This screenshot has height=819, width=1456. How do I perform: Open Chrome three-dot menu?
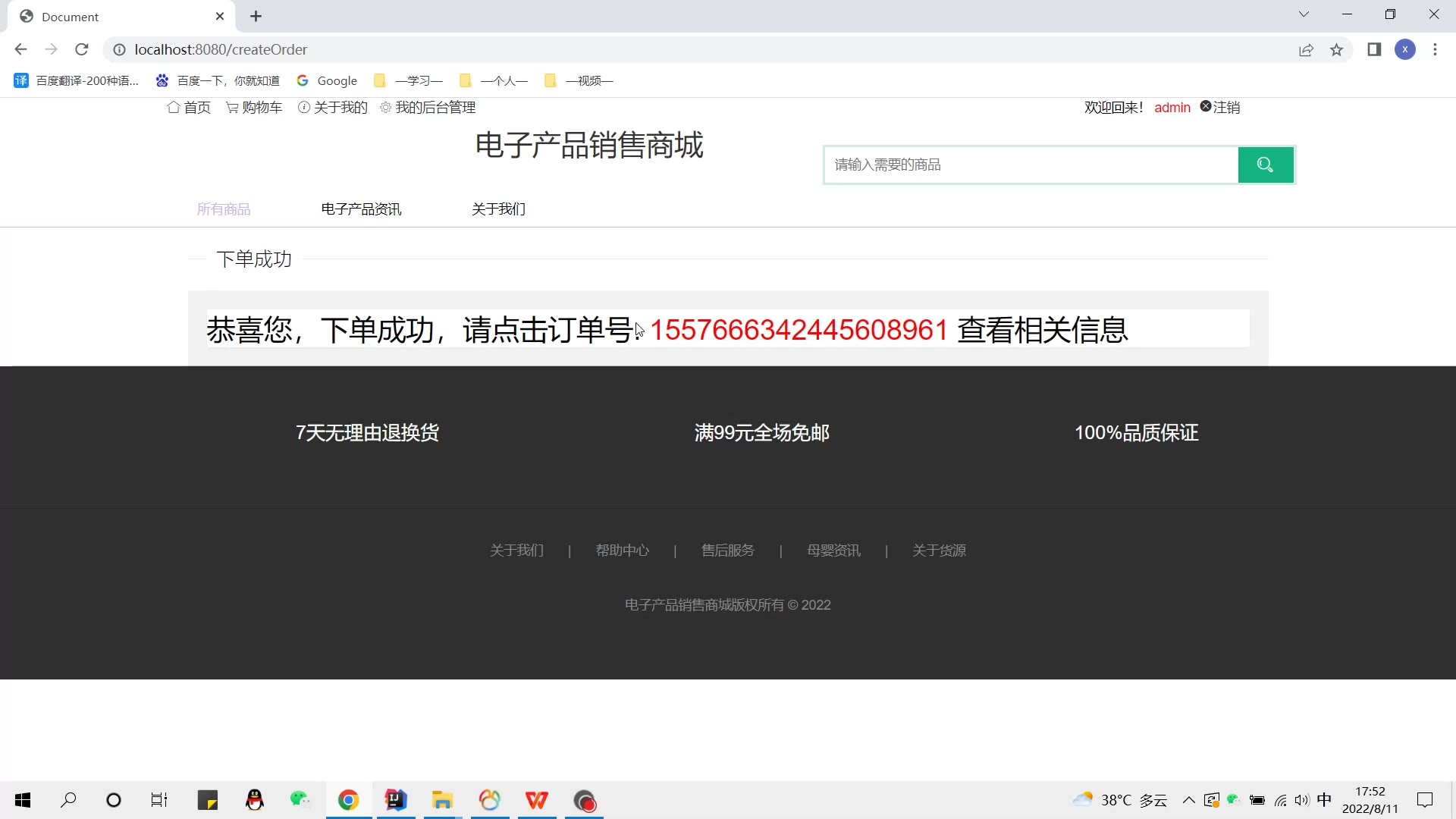pos(1435,50)
